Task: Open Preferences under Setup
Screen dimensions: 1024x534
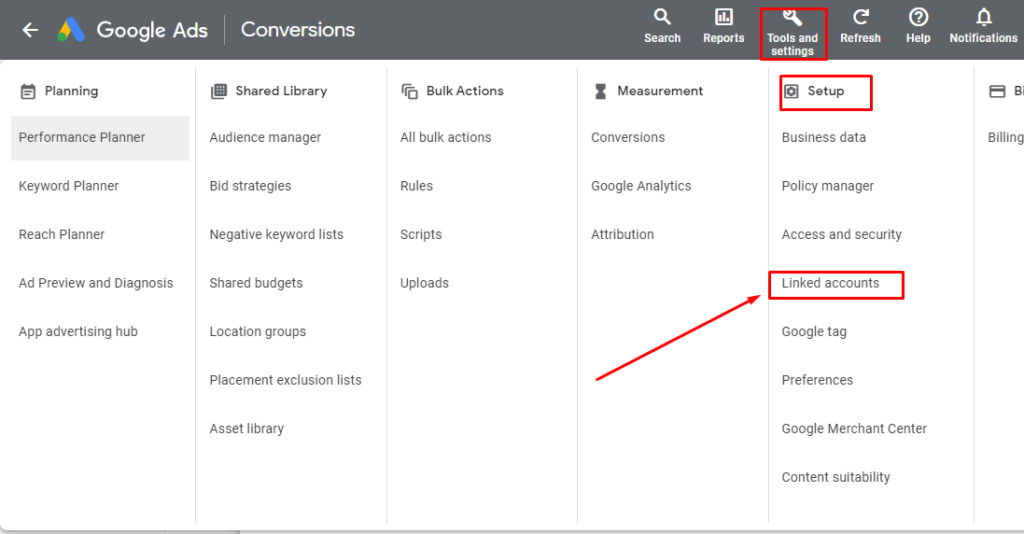Action: pos(817,380)
